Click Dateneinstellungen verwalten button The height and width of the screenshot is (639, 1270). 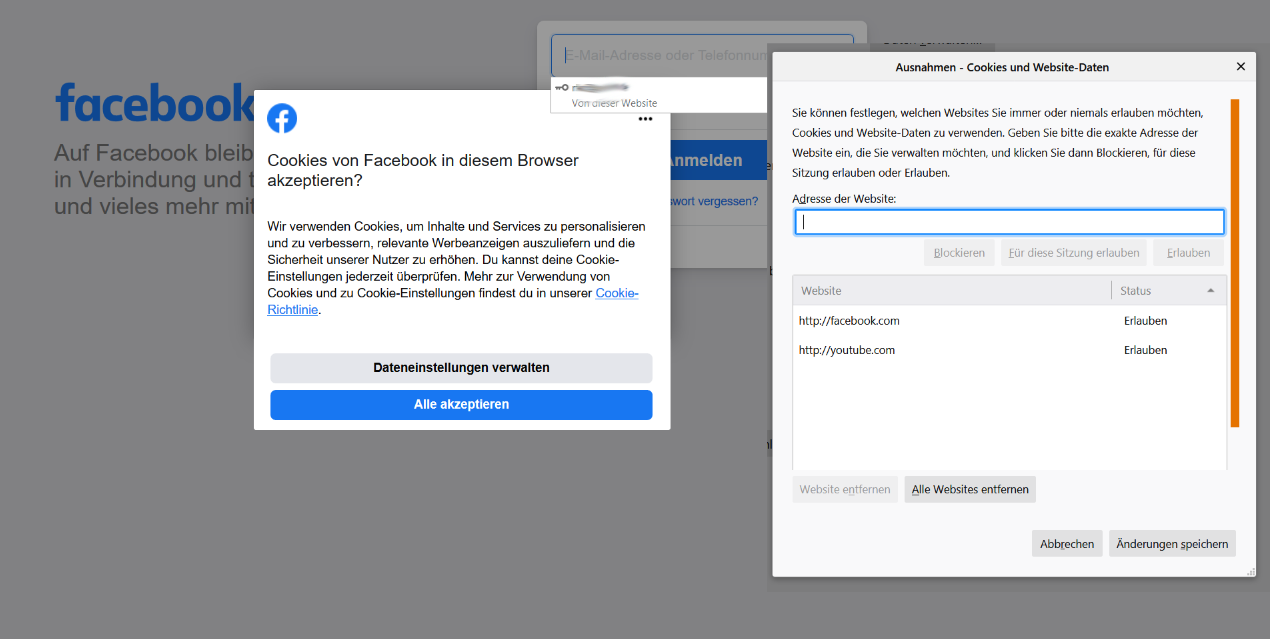(x=461, y=368)
